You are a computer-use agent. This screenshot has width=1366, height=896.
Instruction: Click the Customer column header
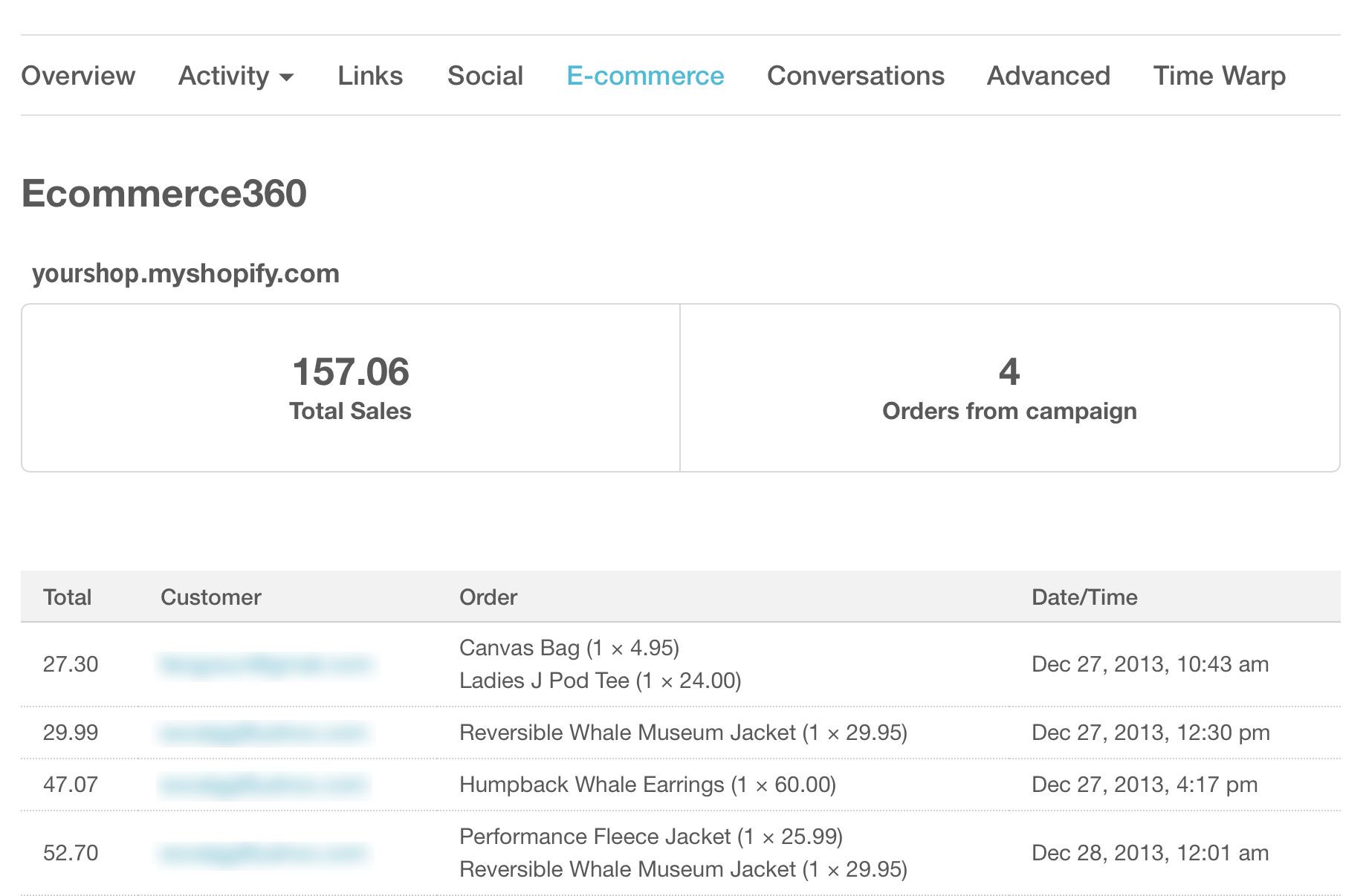pyautogui.click(x=210, y=597)
